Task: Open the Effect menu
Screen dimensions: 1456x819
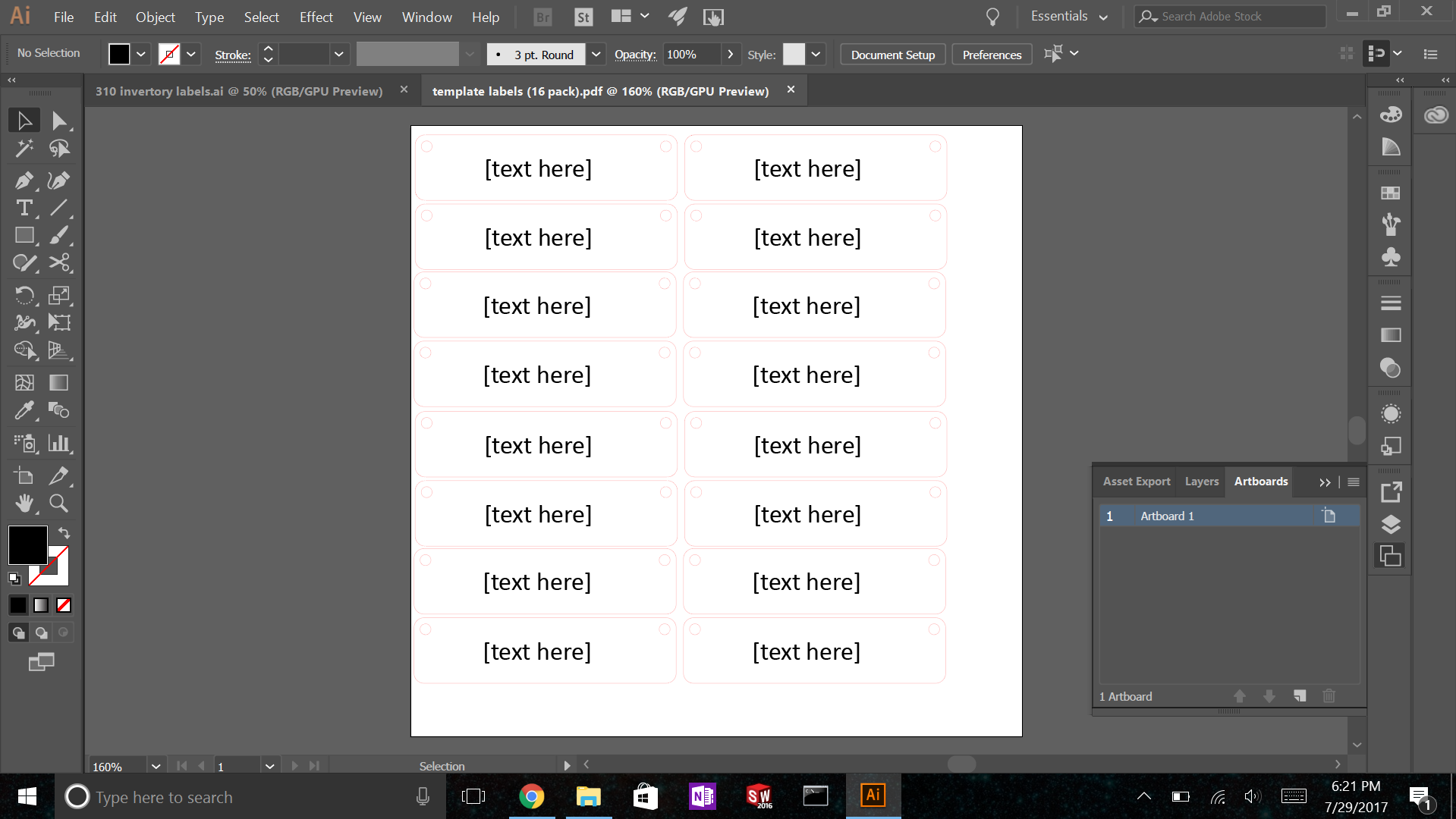Action: (x=316, y=17)
